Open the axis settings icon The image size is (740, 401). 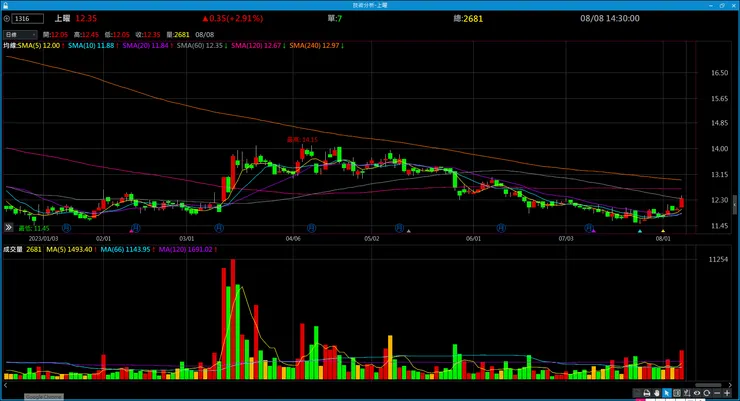pos(687,393)
